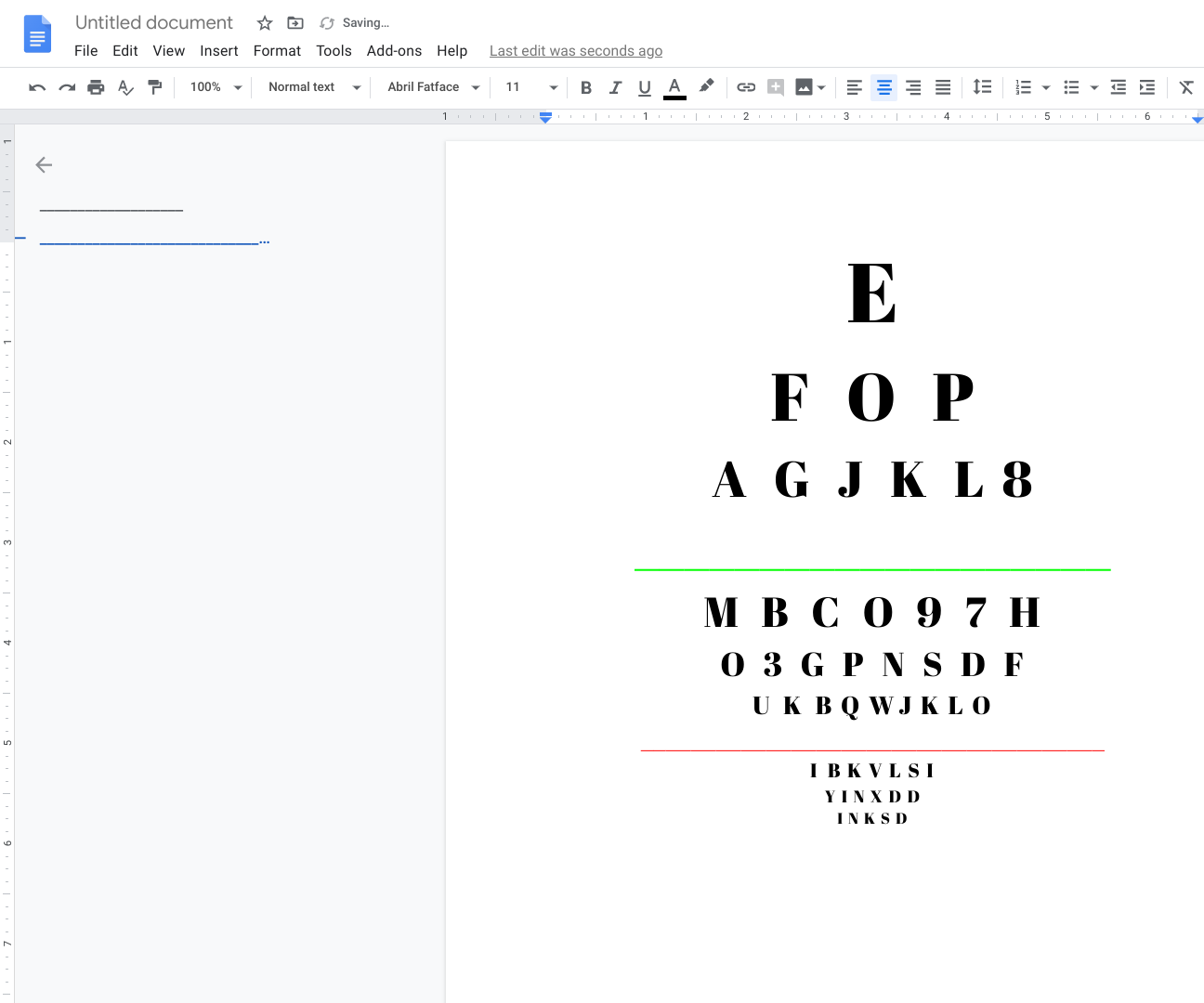Open line spacing options
Viewport: 1204px width, 1003px height.
982,87
